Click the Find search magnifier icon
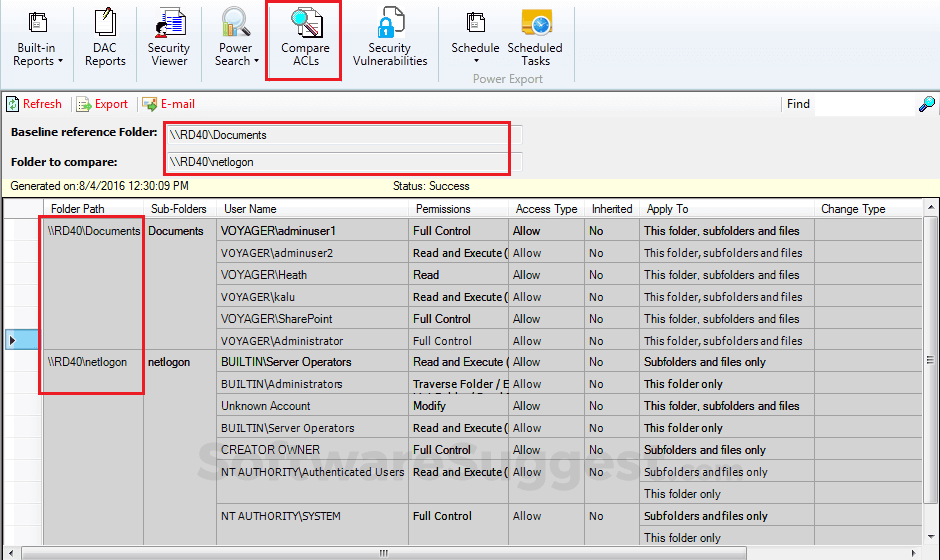 (x=927, y=104)
